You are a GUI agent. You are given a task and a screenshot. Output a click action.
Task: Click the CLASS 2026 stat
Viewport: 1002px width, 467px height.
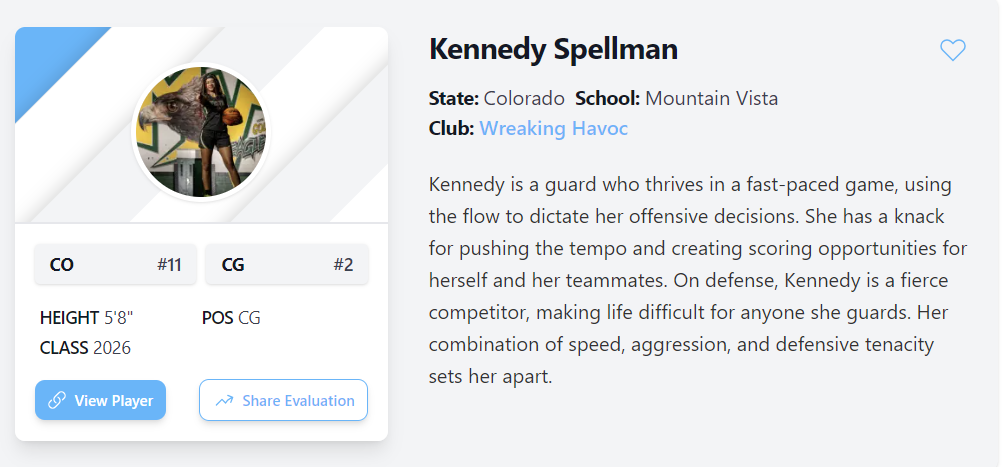coord(85,348)
